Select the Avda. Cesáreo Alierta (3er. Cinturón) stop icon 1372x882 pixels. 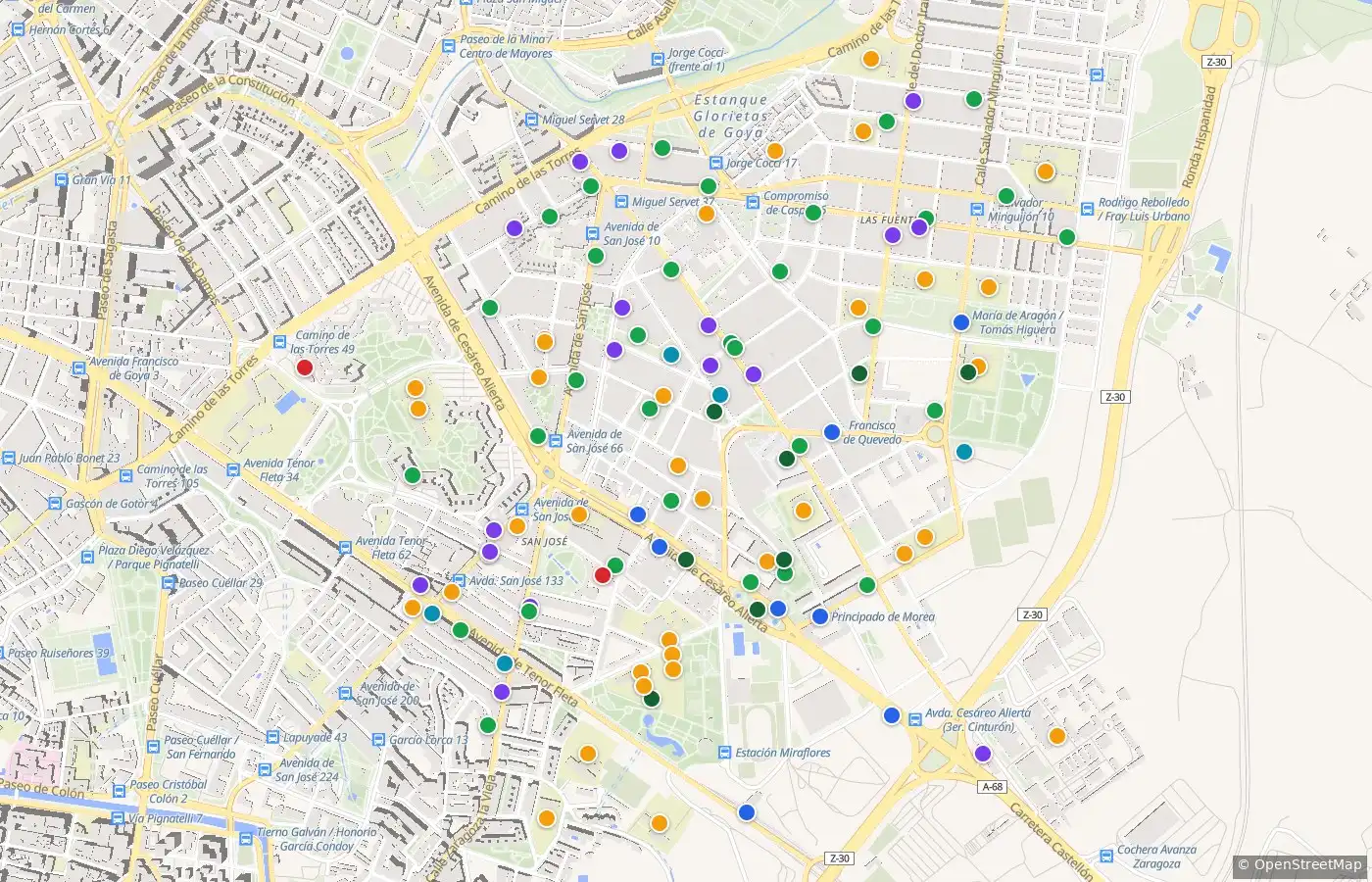[915, 720]
